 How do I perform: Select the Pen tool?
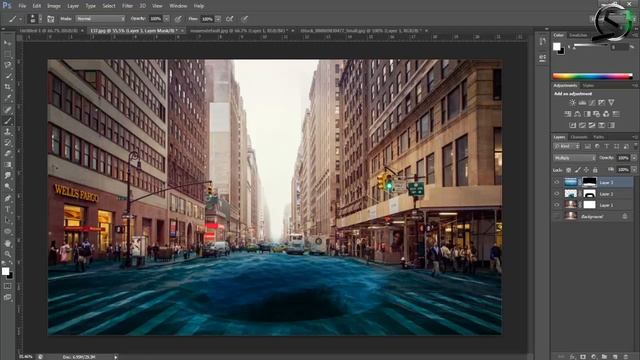[x=7, y=198]
